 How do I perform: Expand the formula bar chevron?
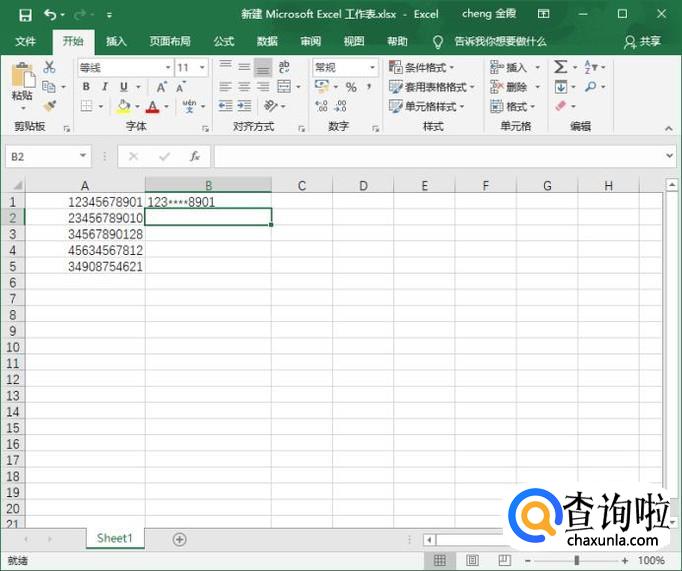(669, 155)
